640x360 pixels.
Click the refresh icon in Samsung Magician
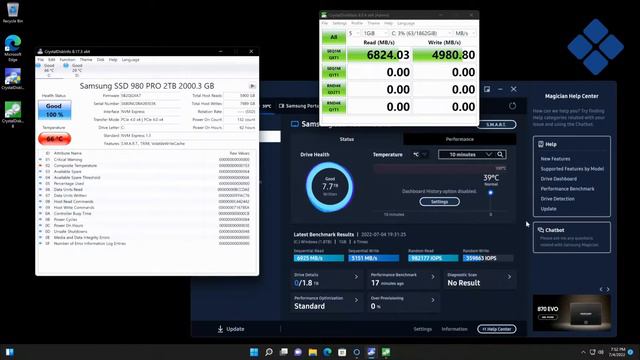(512, 106)
